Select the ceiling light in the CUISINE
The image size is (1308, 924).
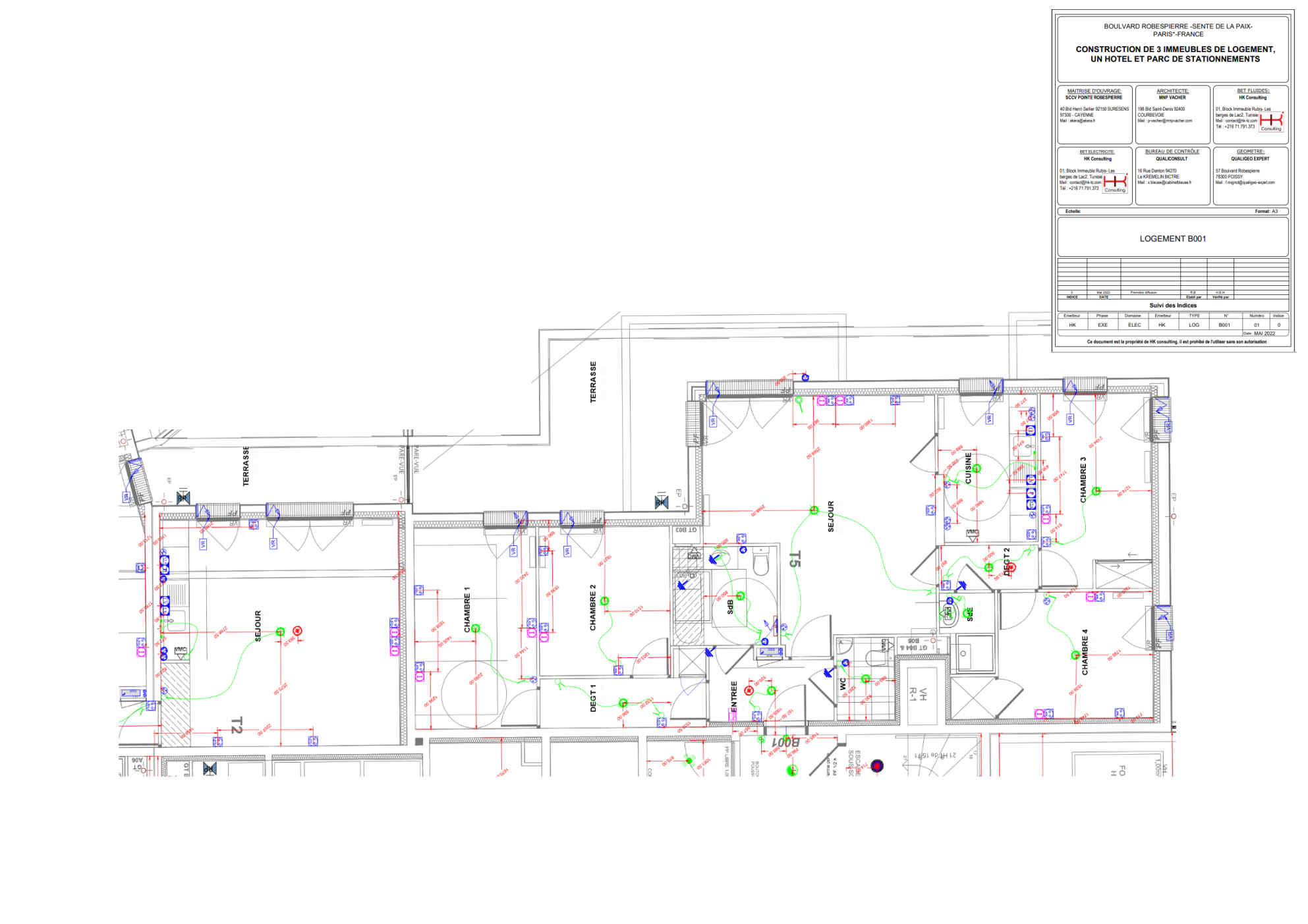(977, 468)
